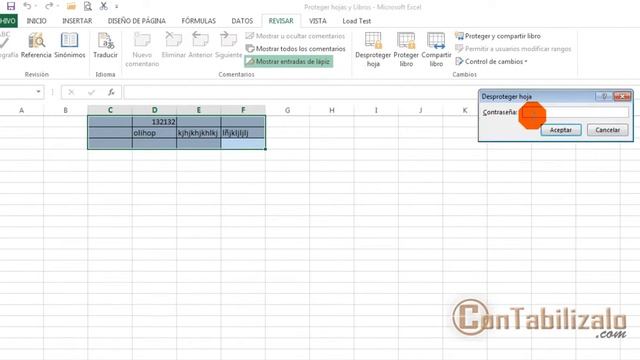Switch to the DATOS tab
The image size is (640, 360).
click(x=242, y=21)
